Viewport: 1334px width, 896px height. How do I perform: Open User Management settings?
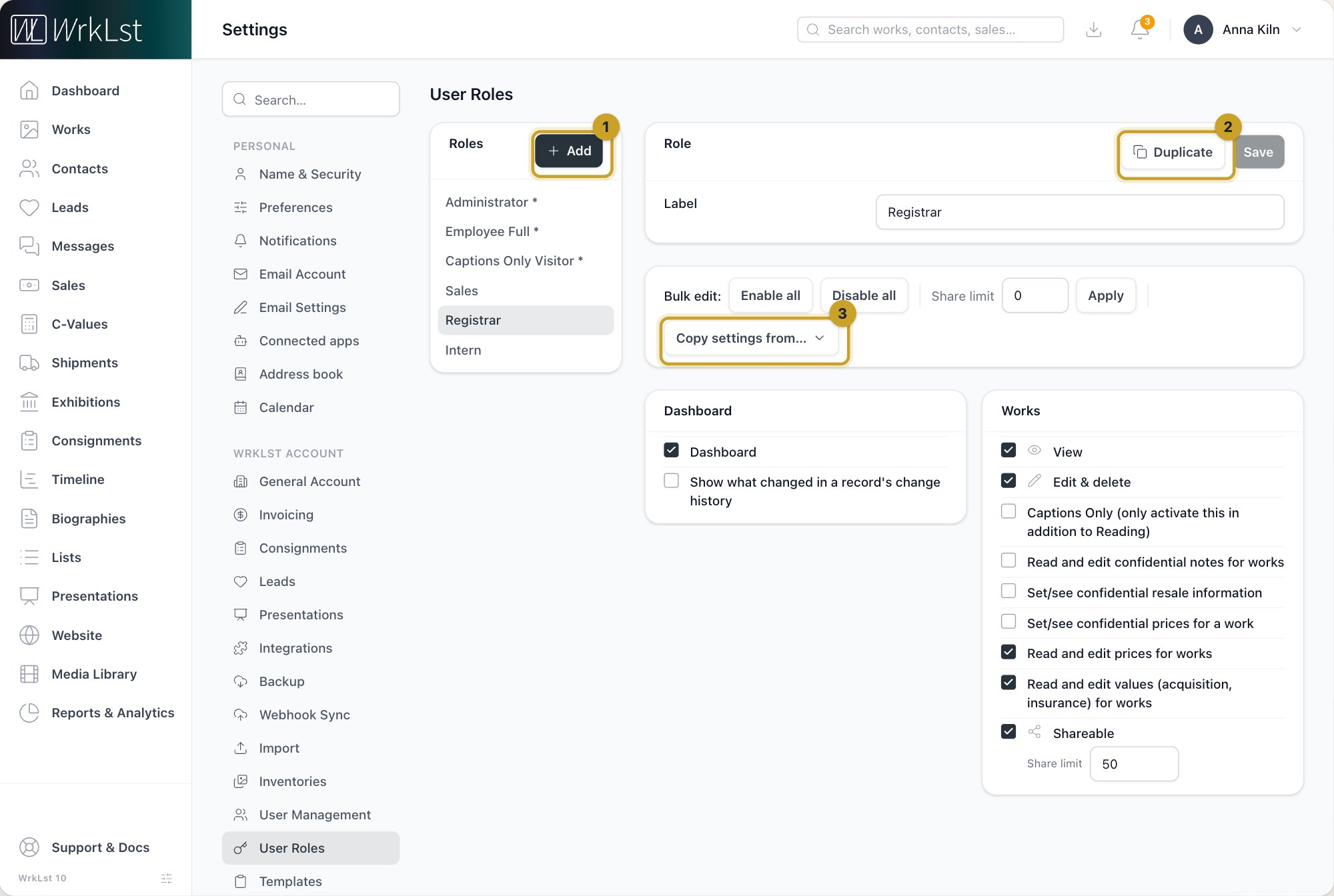point(311,815)
